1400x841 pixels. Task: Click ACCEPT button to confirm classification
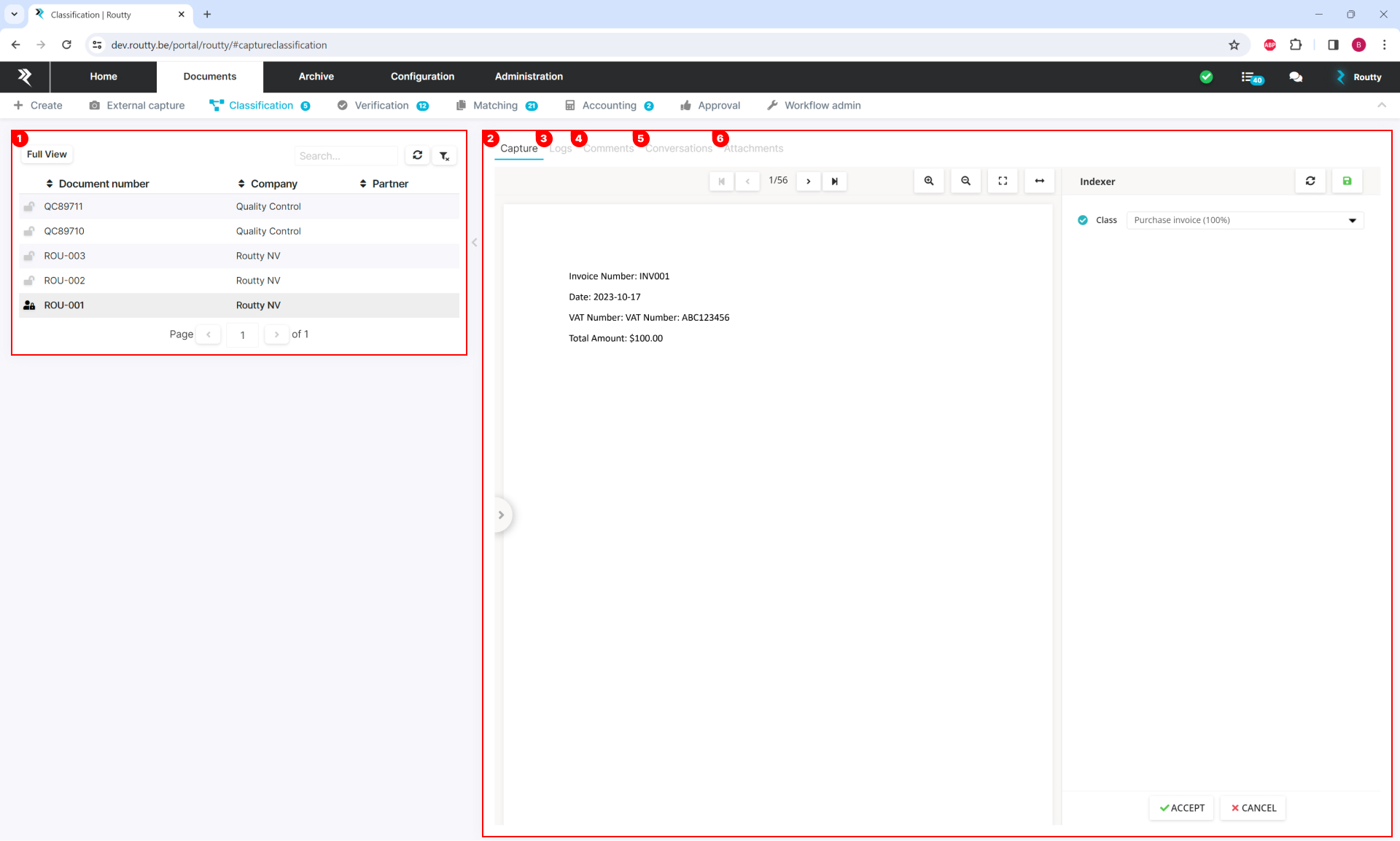coord(1183,807)
